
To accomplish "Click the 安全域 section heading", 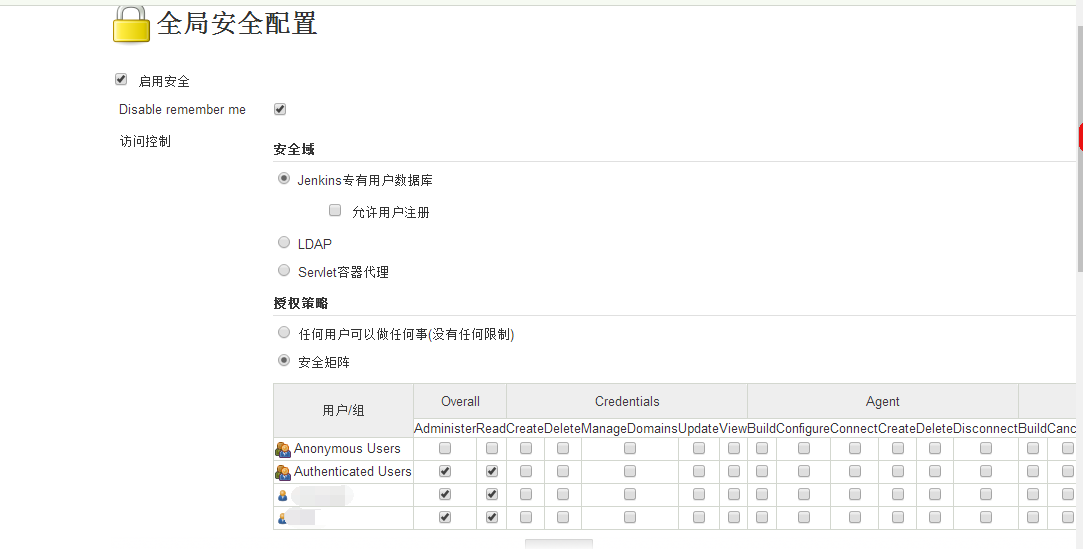I will click(294, 149).
